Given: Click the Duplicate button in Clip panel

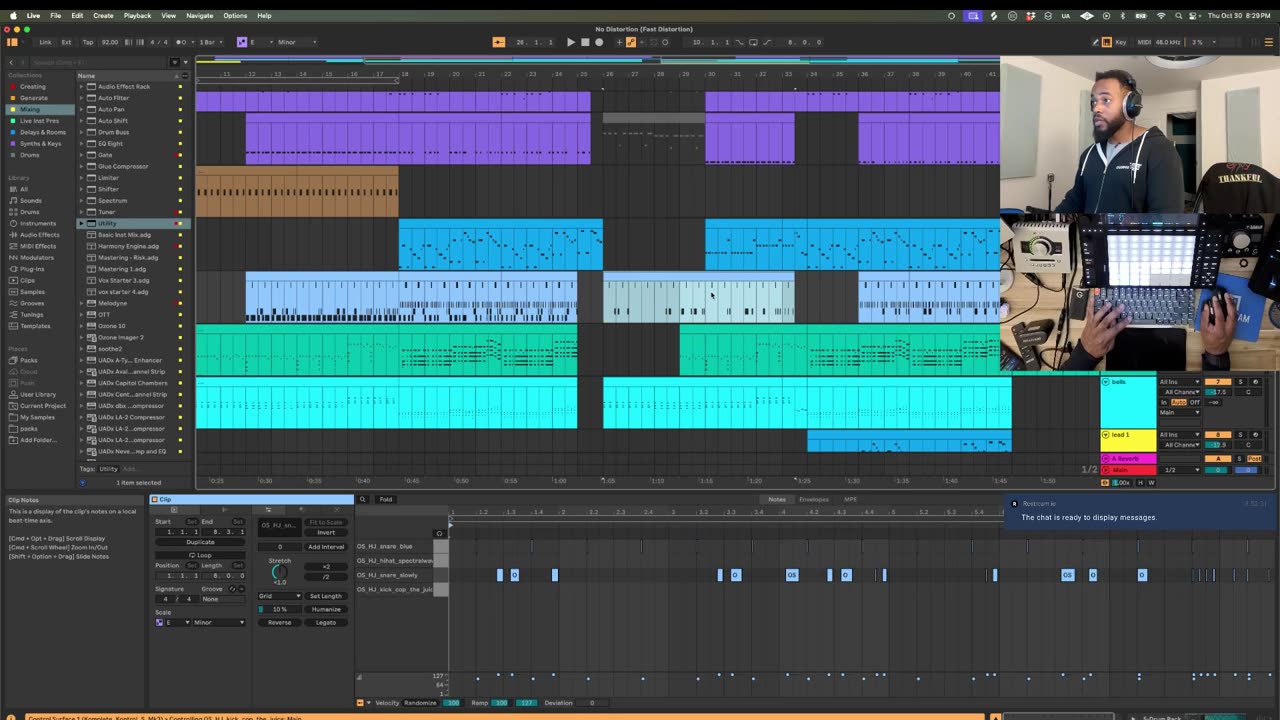Looking at the screenshot, I should click(200, 542).
